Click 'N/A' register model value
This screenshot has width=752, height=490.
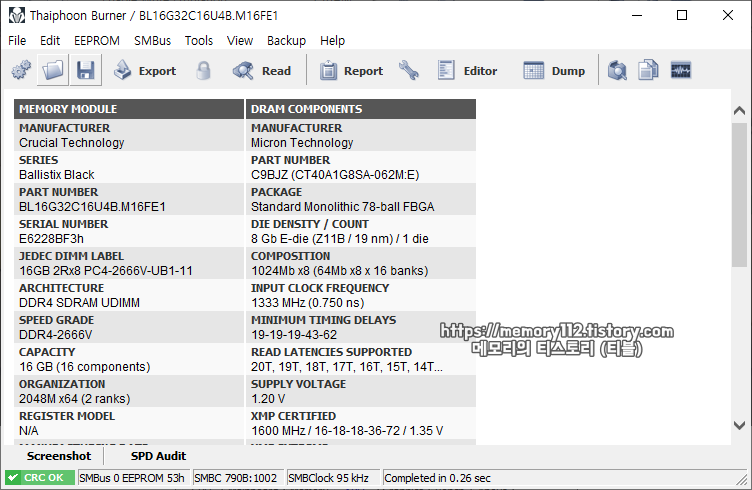pos(29,431)
